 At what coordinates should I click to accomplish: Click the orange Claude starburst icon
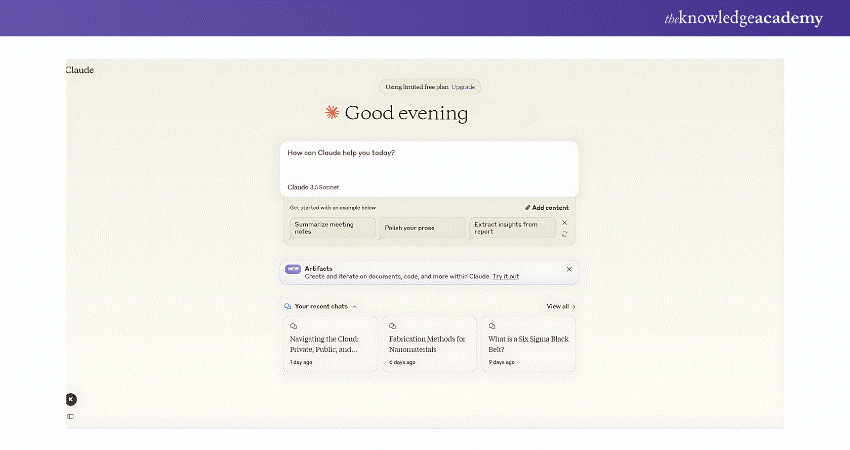click(332, 113)
